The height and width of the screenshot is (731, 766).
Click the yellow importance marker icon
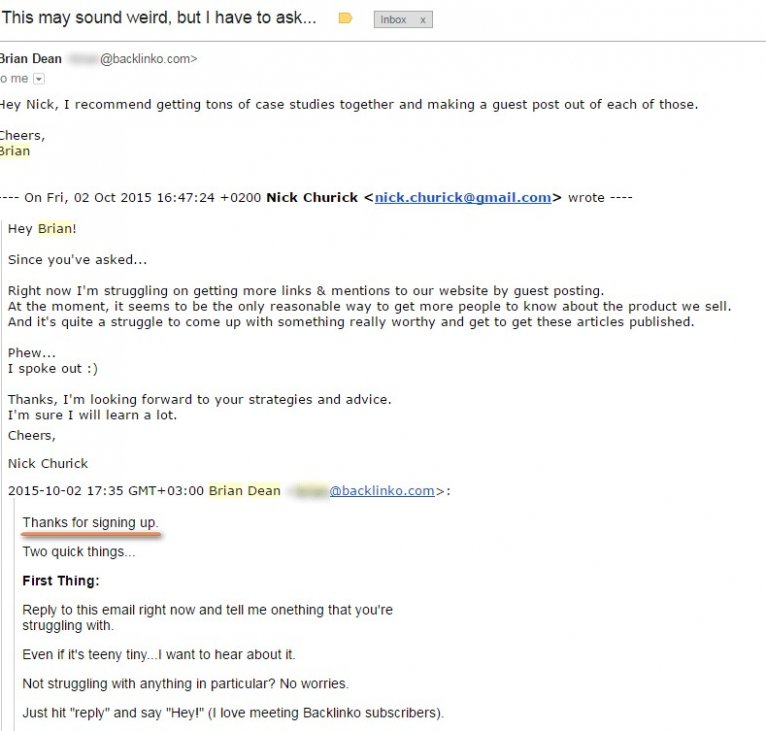(346, 18)
